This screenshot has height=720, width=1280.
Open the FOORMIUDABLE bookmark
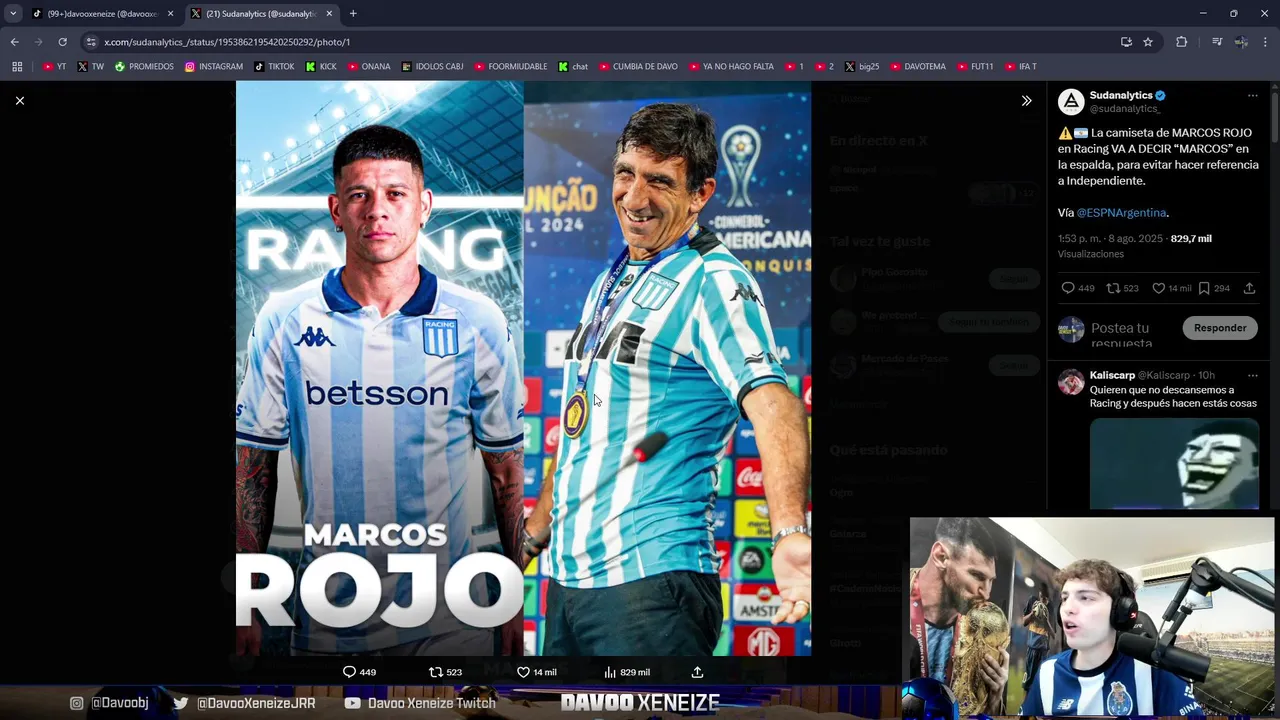pyautogui.click(x=511, y=67)
